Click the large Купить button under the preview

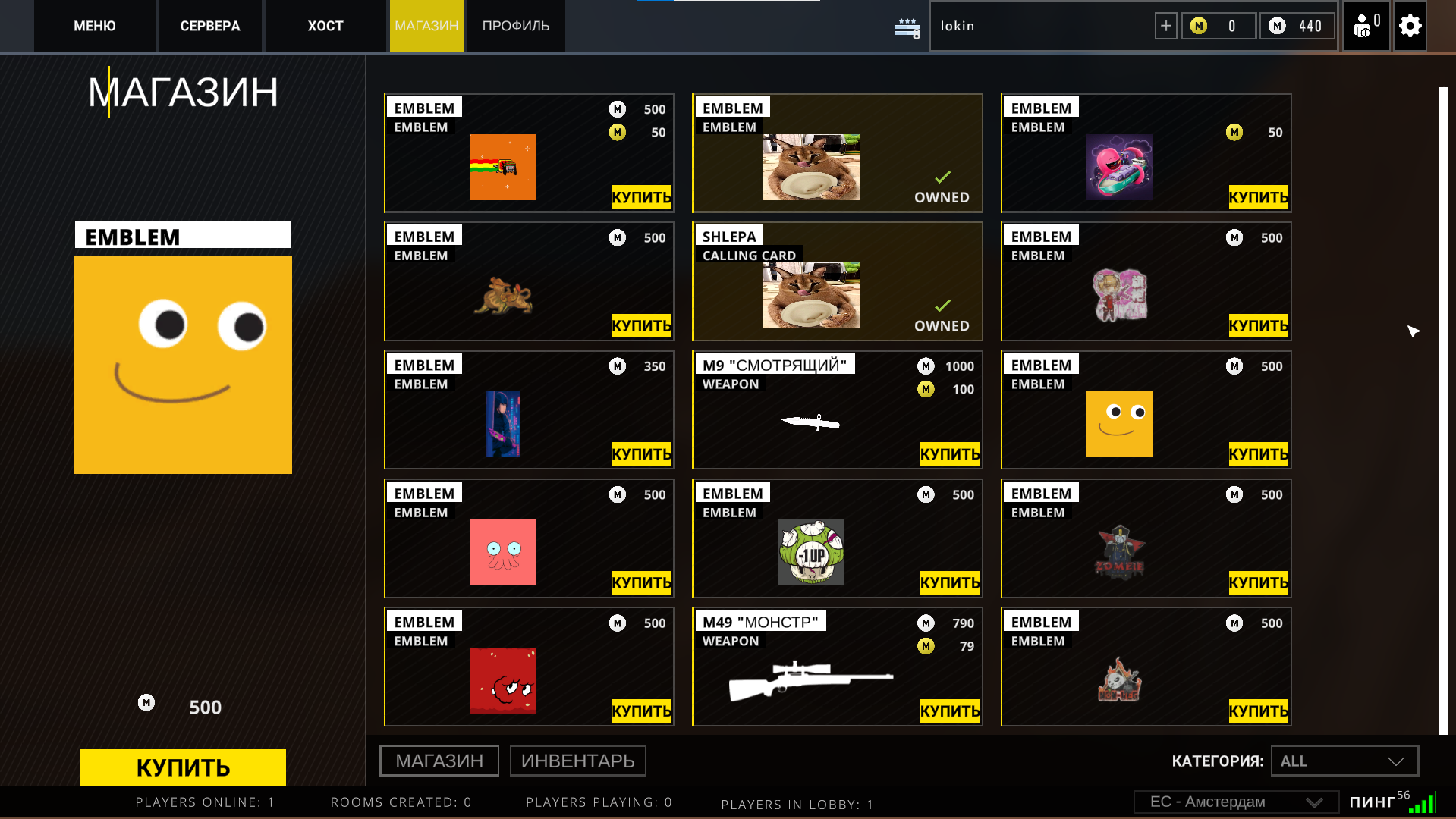(x=183, y=767)
